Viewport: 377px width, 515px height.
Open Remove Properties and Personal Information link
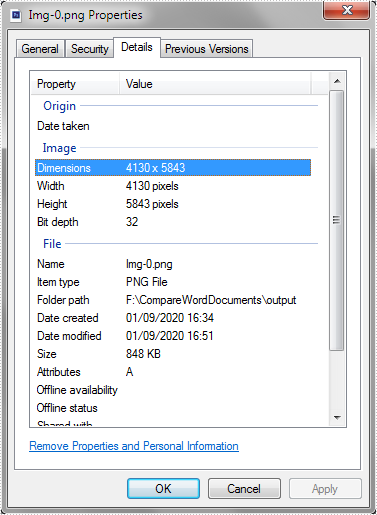click(x=134, y=446)
